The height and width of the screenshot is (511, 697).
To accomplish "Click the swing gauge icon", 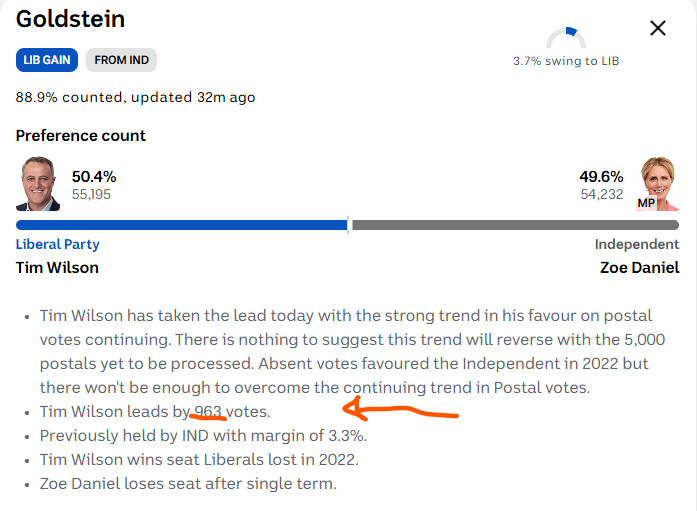I will coord(566,37).
